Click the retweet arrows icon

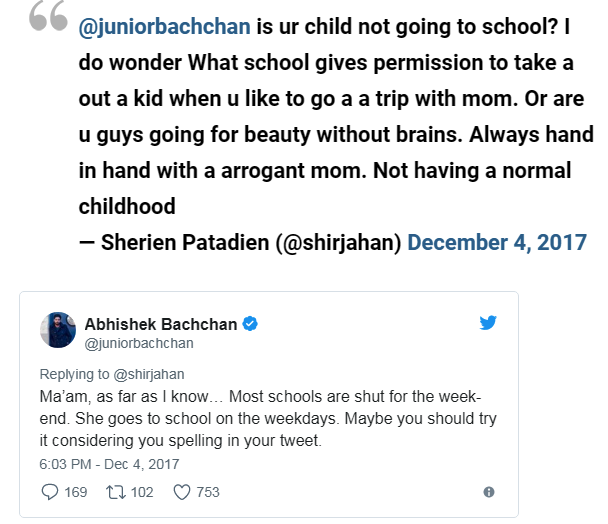tap(116, 492)
